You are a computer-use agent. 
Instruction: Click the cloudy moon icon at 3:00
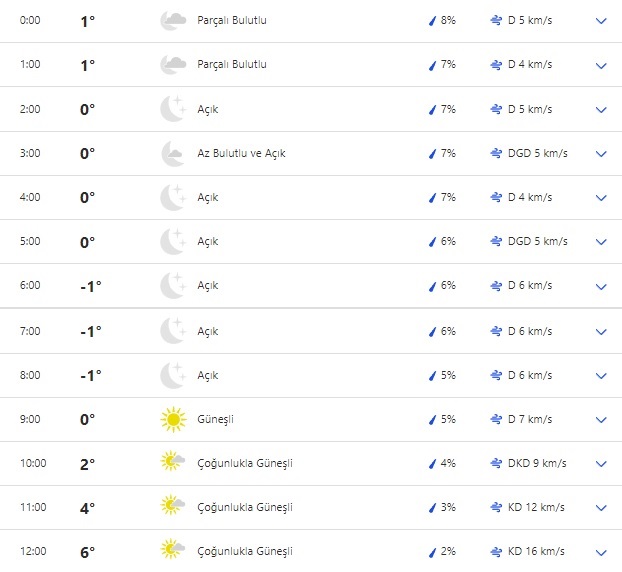pos(173,153)
